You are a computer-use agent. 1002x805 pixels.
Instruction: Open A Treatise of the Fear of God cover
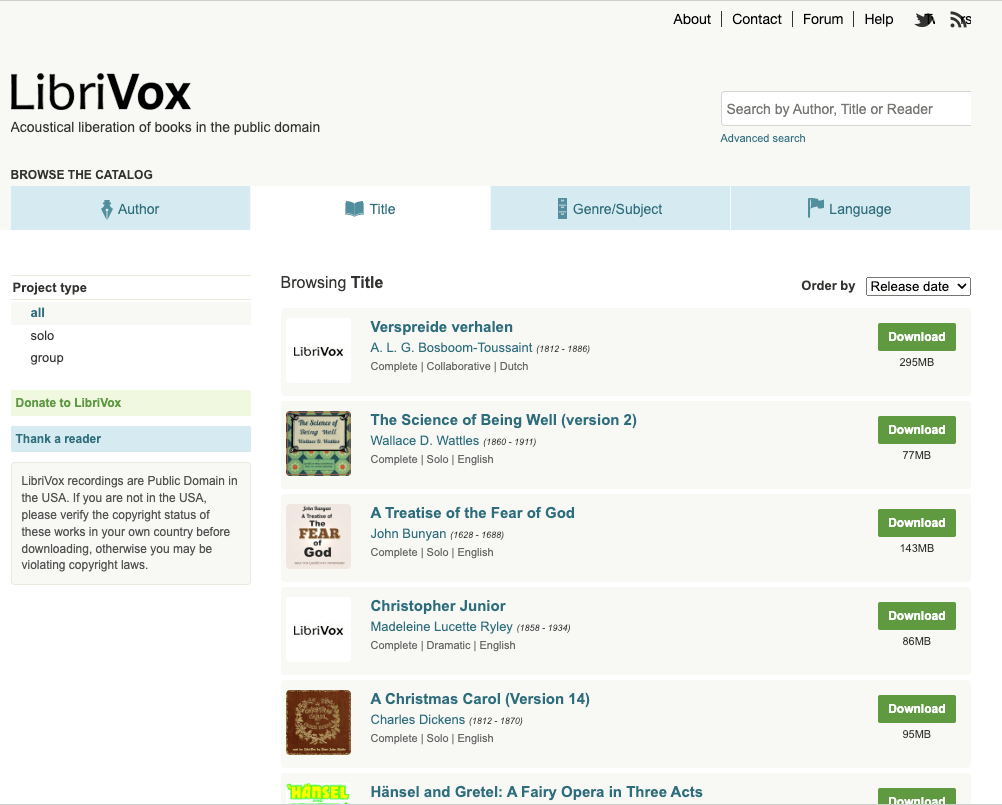[318, 537]
